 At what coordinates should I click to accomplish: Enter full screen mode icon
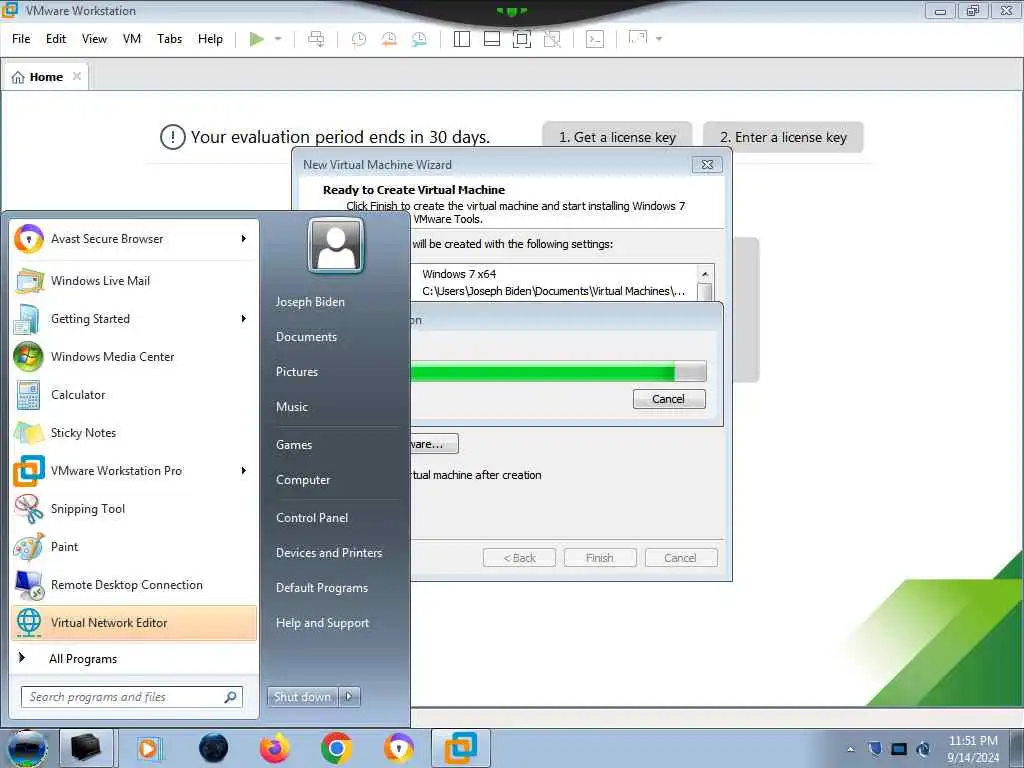tap(522, 39)
